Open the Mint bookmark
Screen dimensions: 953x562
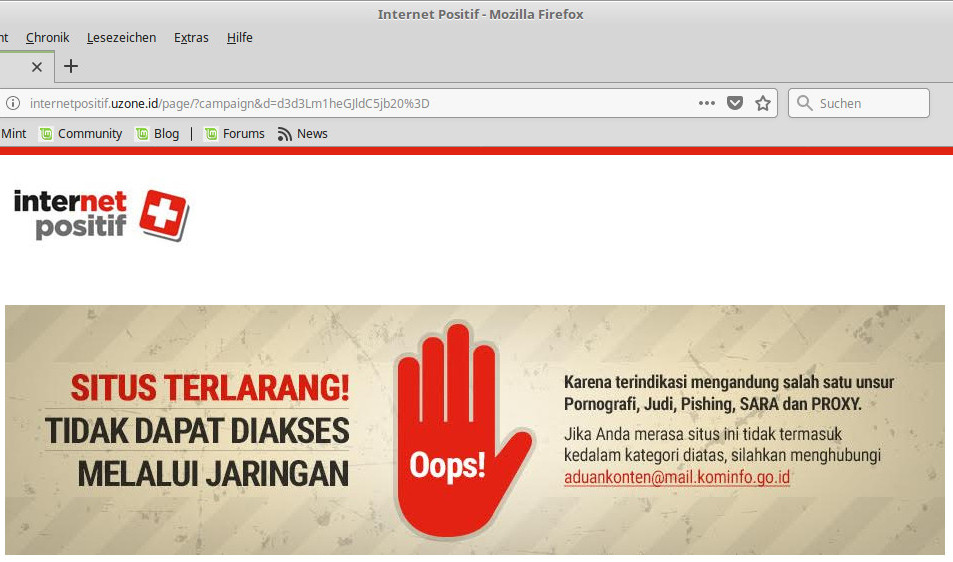coord(13,134)
